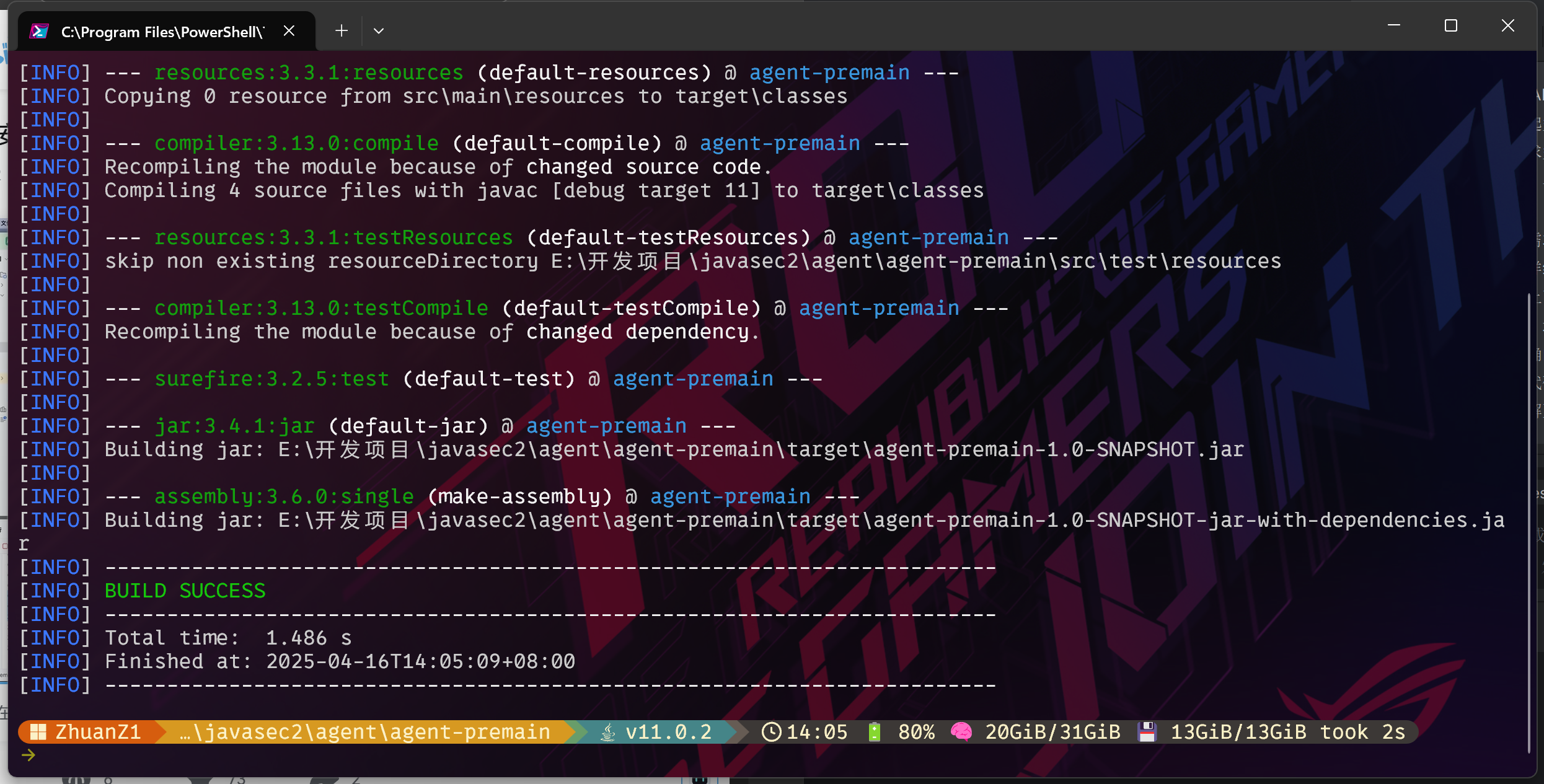Minimize the terminal window

(x=1393, y=26)
